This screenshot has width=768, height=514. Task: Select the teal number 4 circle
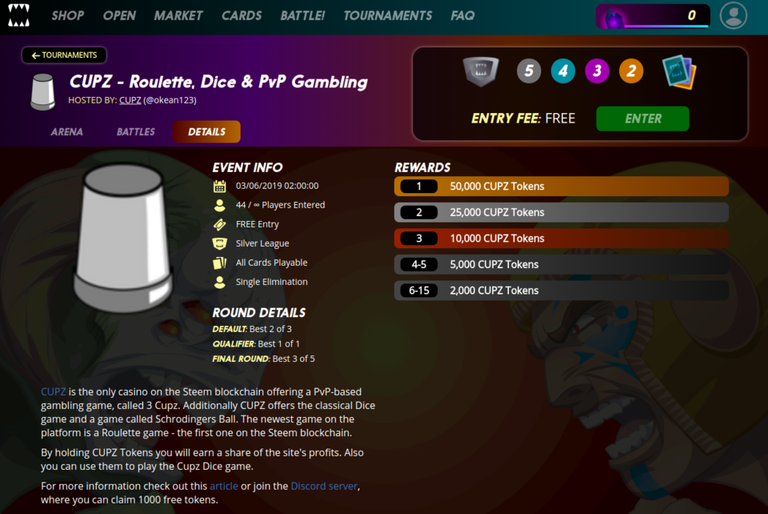point(563,71)
